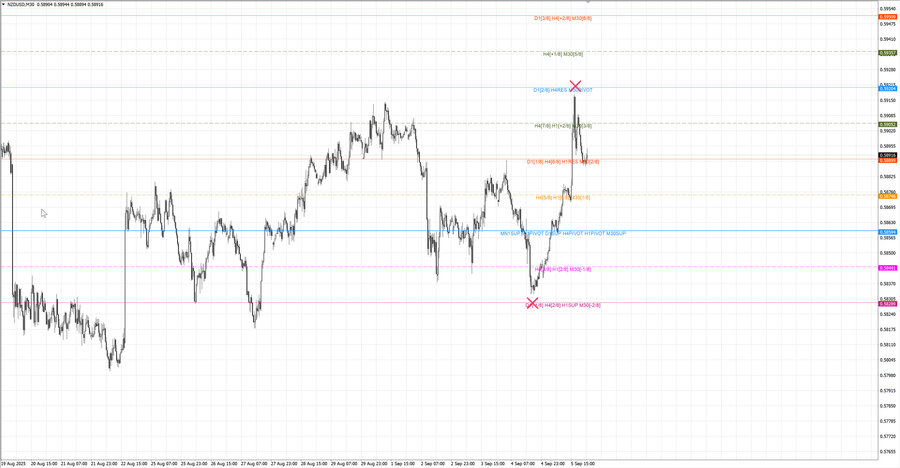The image size is (900, 468).
Task: Click the magenta 0.58441 price tag
Action: coord(887,268)
